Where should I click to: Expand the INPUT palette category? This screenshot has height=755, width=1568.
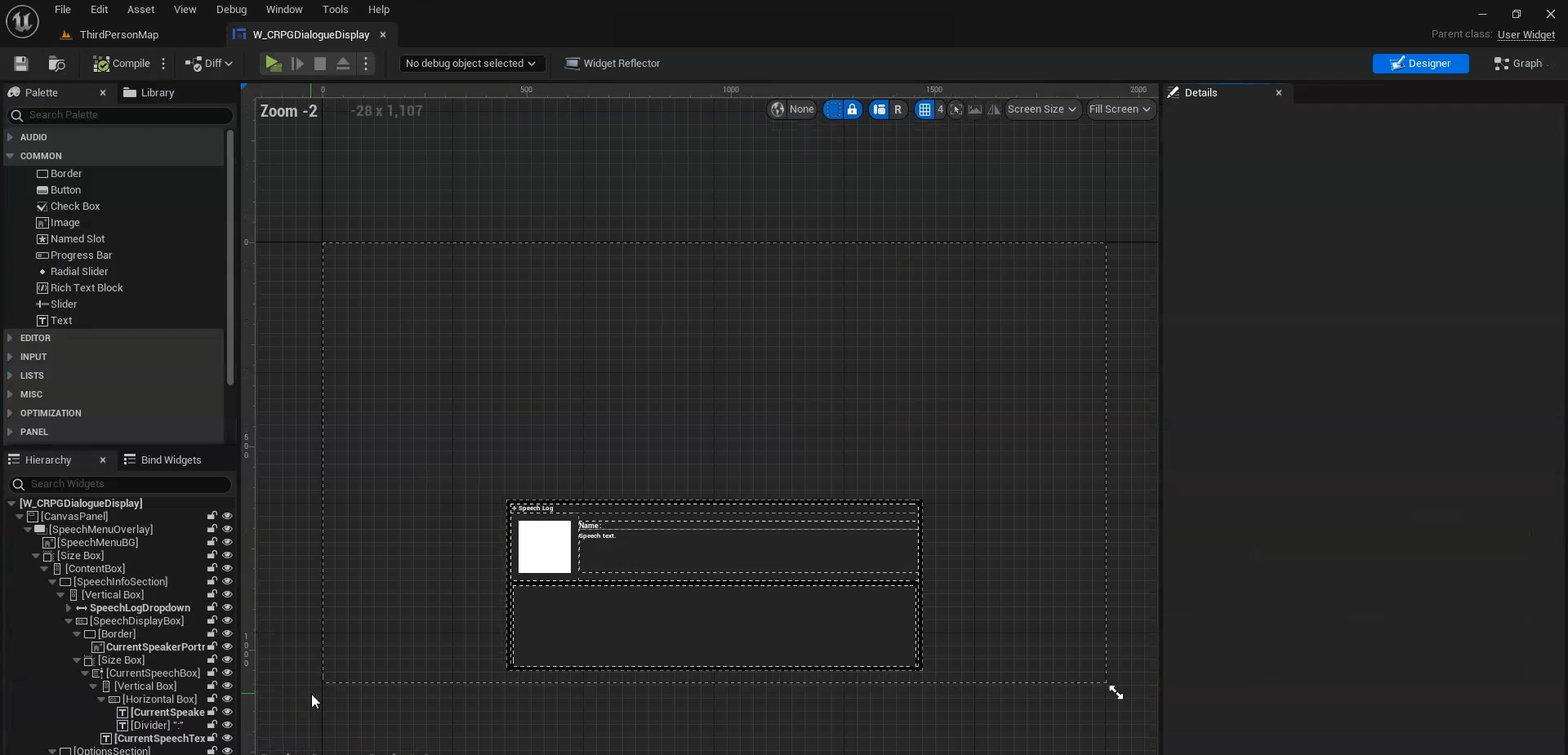[10, 357]
